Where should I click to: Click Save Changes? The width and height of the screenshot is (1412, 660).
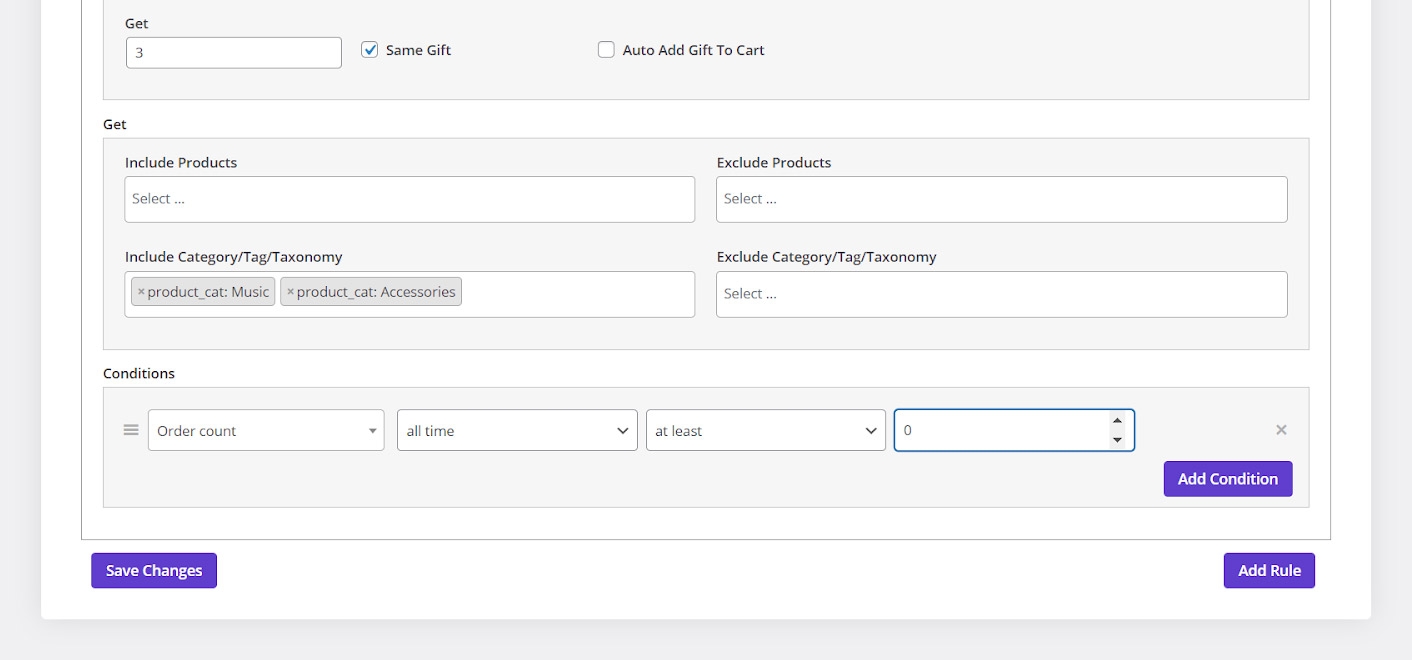[x=154, y=571]
